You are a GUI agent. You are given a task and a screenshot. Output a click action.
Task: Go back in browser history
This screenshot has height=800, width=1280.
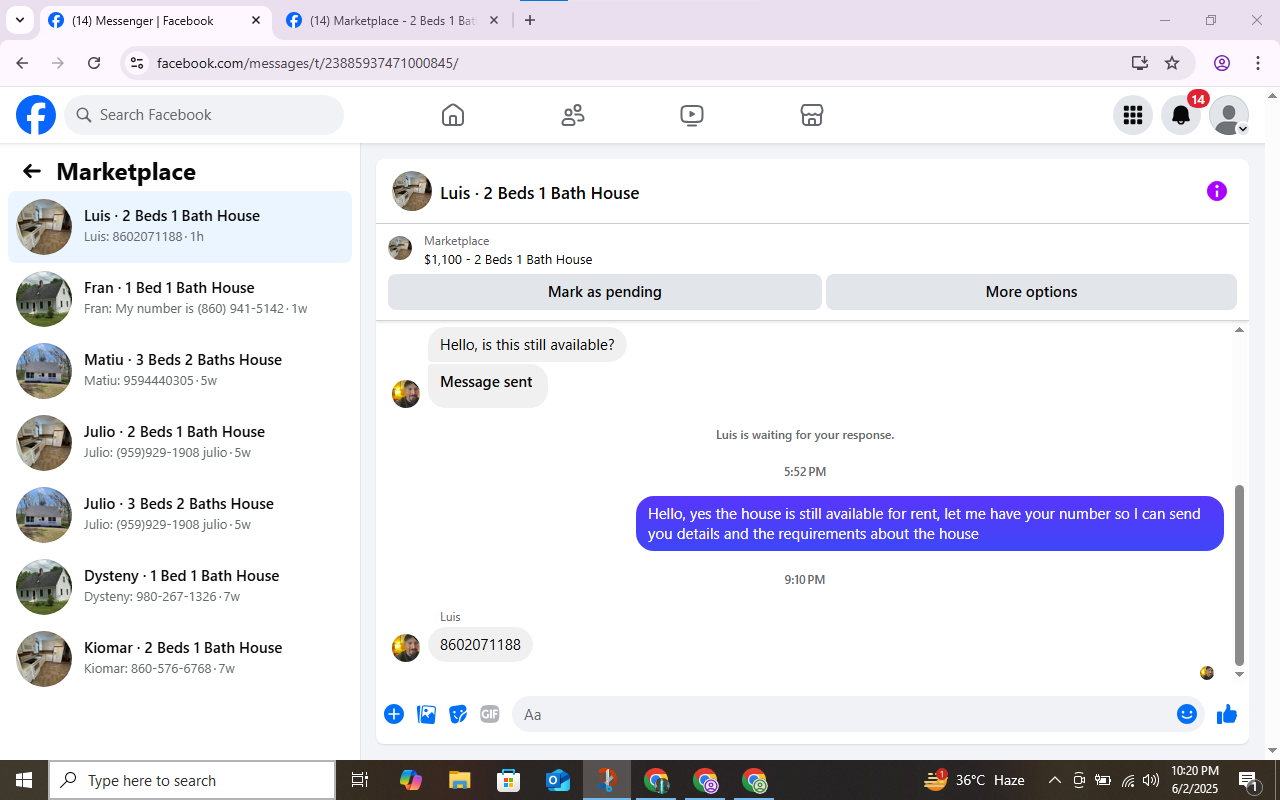click(x=22, y=63)
